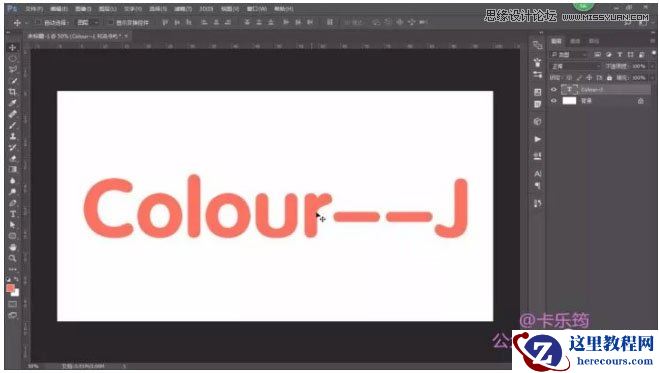Select the Clone Stamp tool
Viewport: 659px width, 373px height.
point(13,136)
